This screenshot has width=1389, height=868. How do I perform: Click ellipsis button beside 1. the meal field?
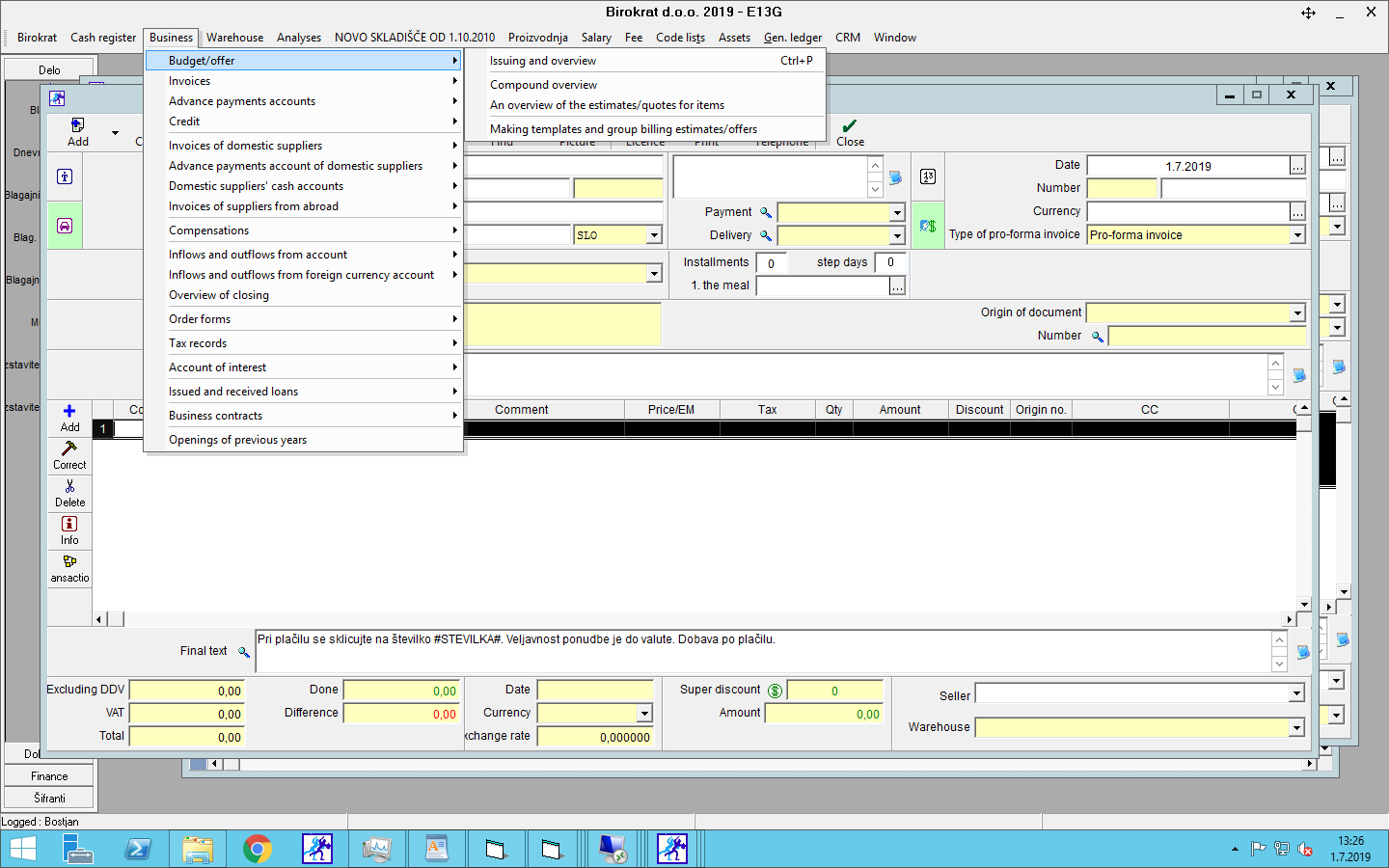pos(897,286)
